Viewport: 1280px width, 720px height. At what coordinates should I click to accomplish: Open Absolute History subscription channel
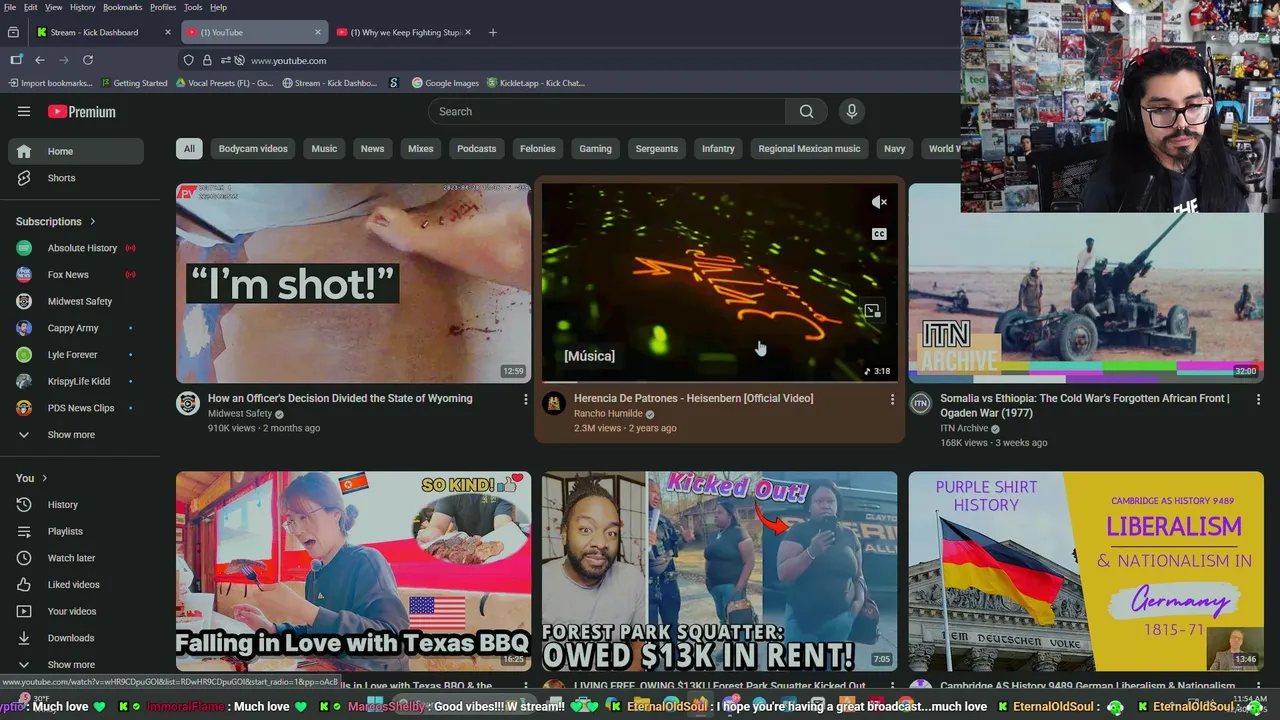click(x=76, y=248)
